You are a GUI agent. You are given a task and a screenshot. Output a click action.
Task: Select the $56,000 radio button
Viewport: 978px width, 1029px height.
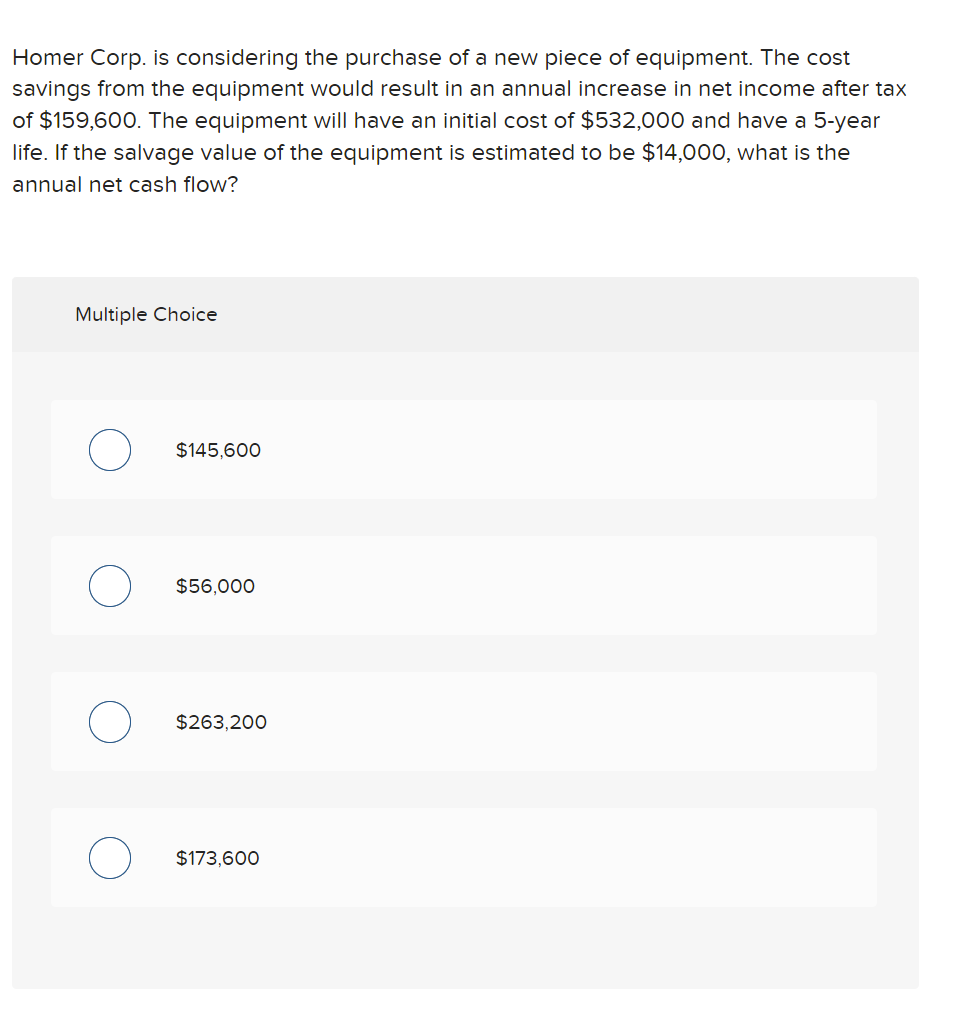tap(109, 586)
